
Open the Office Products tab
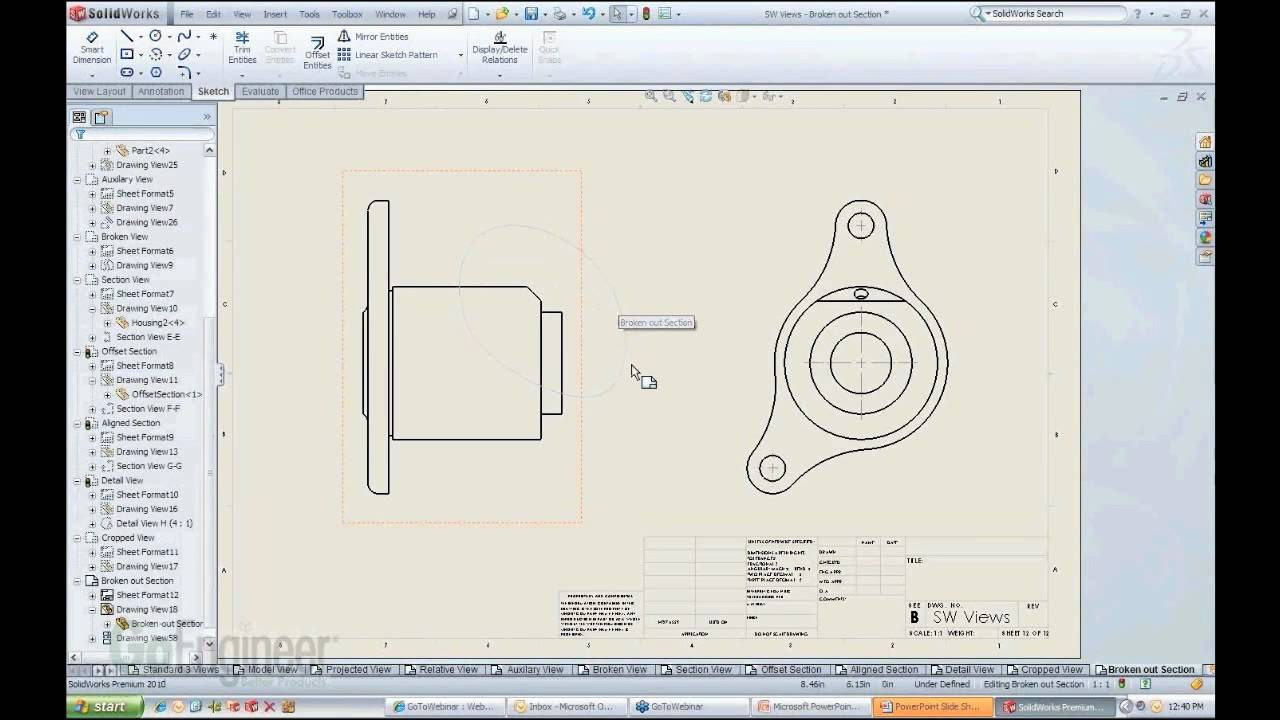pyautogui.click(x=325, y=91)
